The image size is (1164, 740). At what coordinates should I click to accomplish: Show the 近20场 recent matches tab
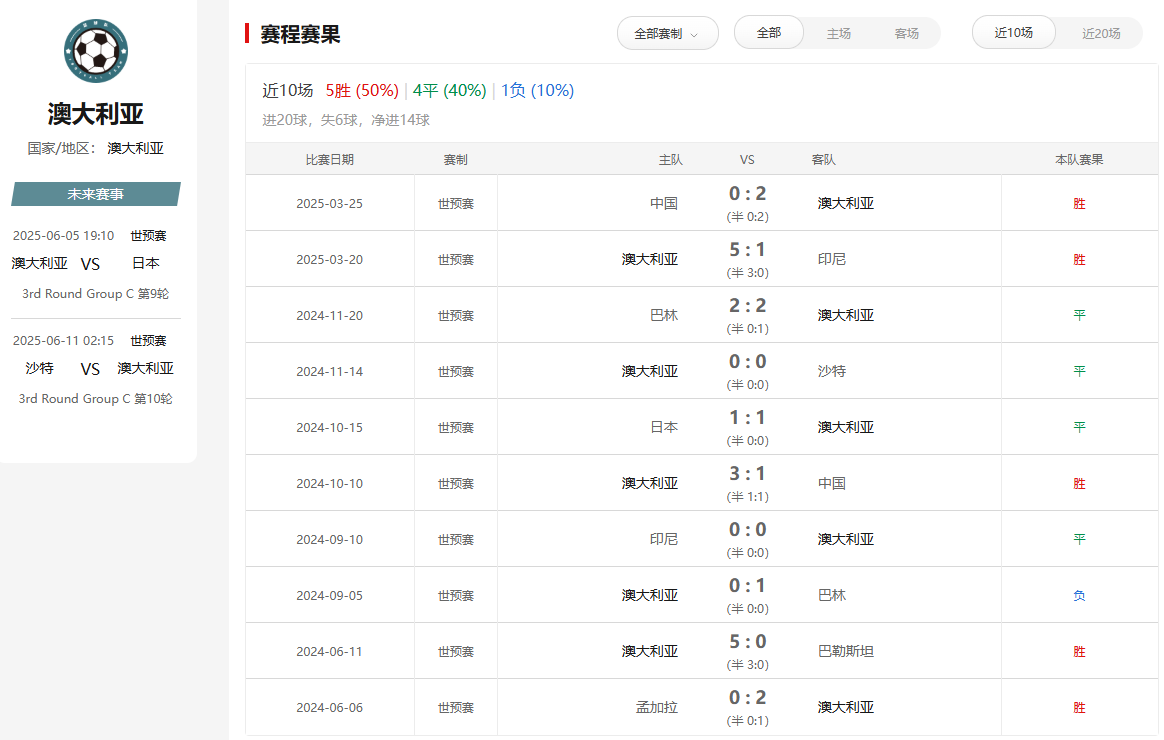coord(1100,33)
